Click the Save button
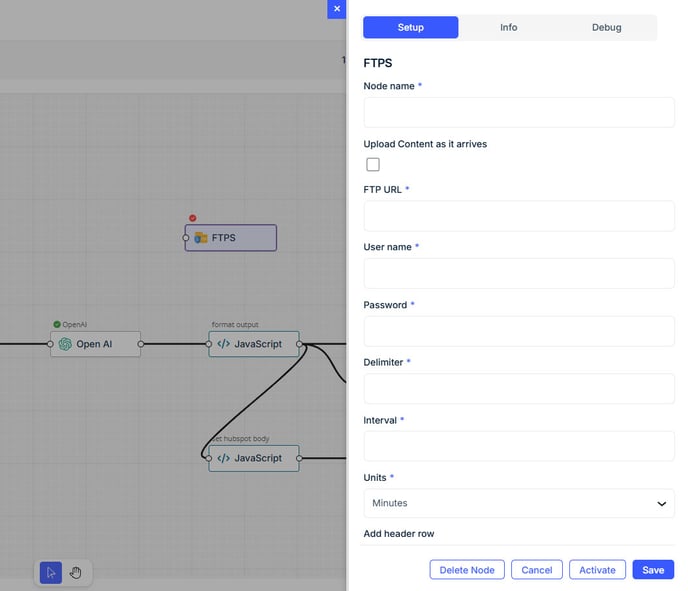 (x=653, y=570)
